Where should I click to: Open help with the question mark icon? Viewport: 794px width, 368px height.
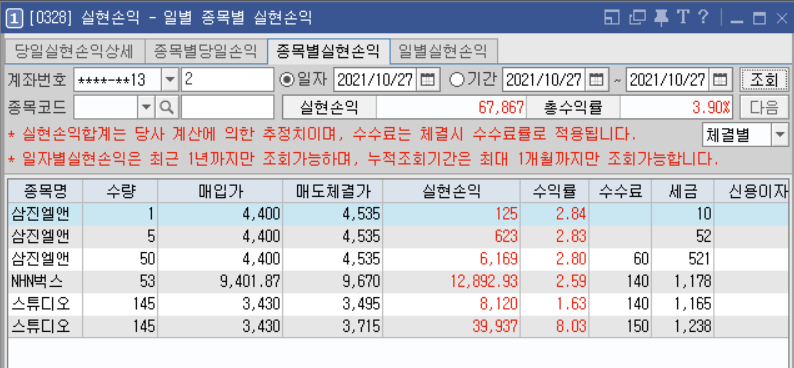click(x=702, y=18)
